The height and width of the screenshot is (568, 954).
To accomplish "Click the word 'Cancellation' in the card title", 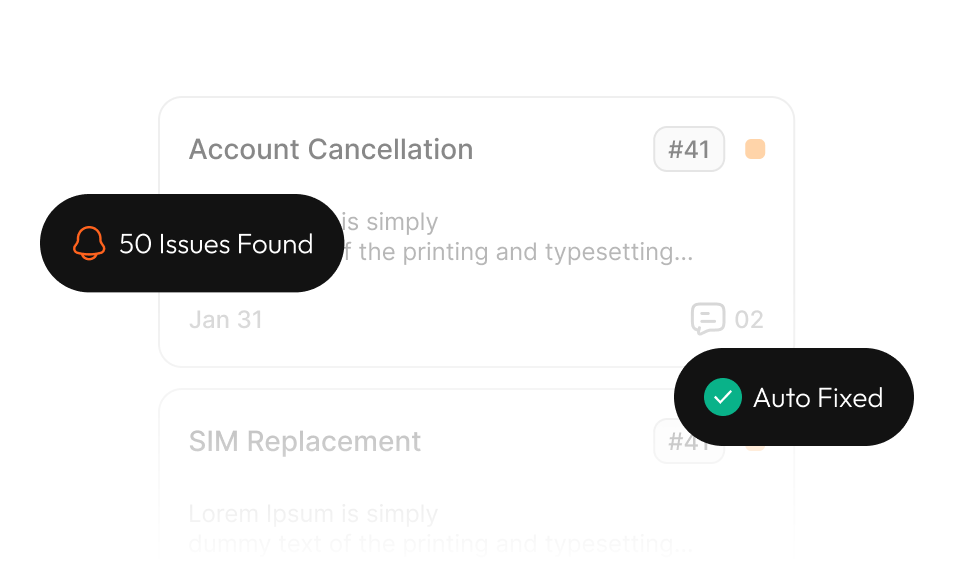I will pyautogui.click(x=390, y=150).
